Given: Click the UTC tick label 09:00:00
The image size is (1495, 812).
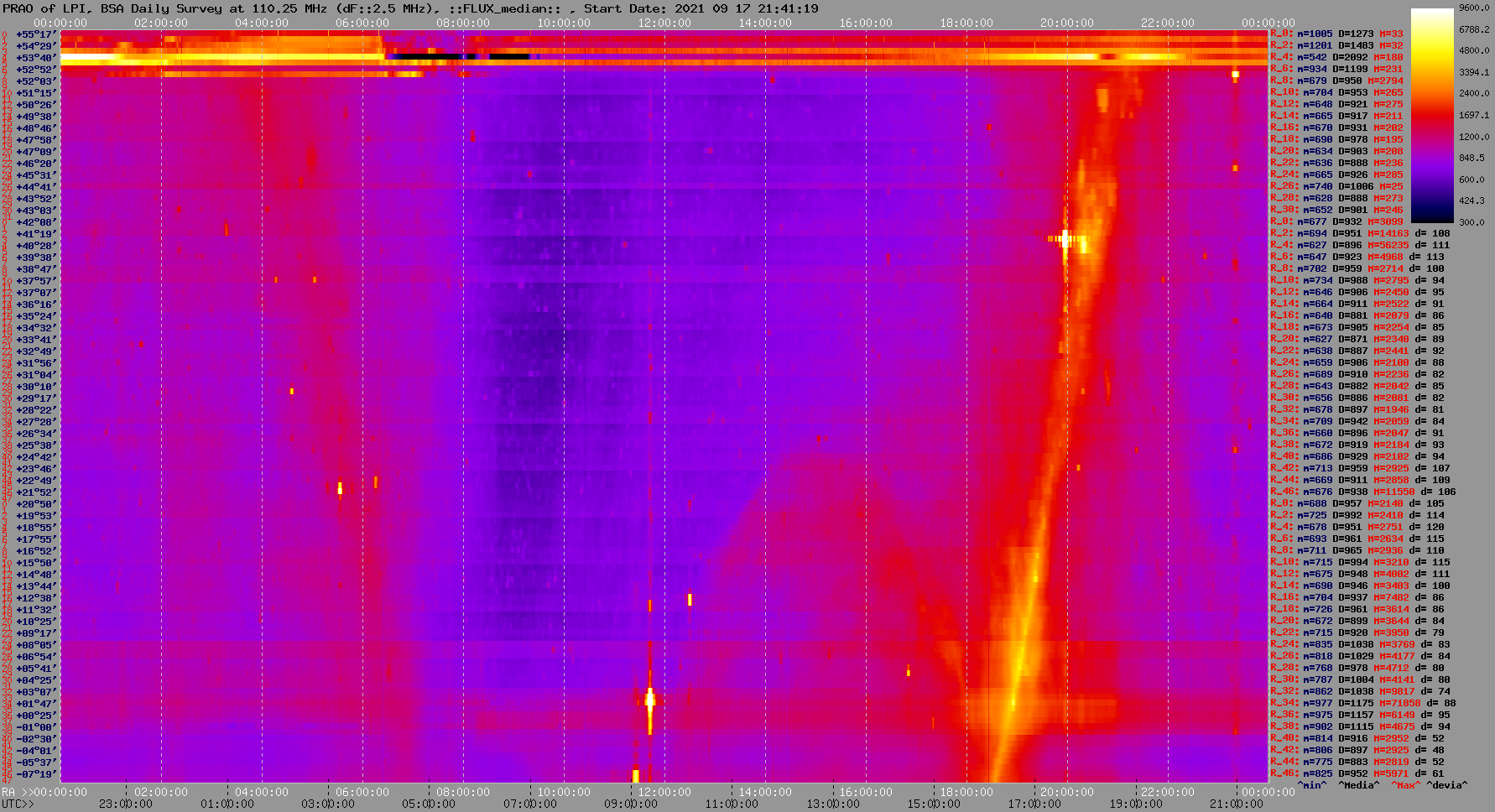Looking at the screenshot, I should point(631,804).
